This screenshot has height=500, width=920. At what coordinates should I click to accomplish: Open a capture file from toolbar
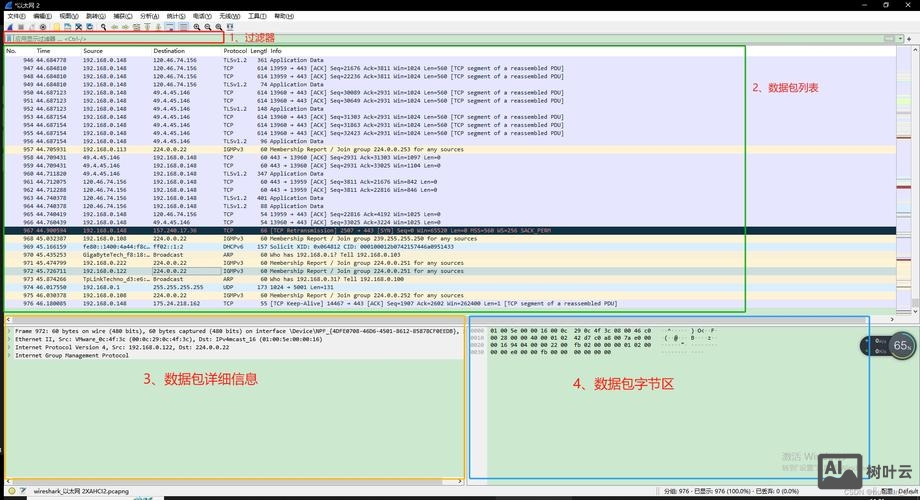56,27
